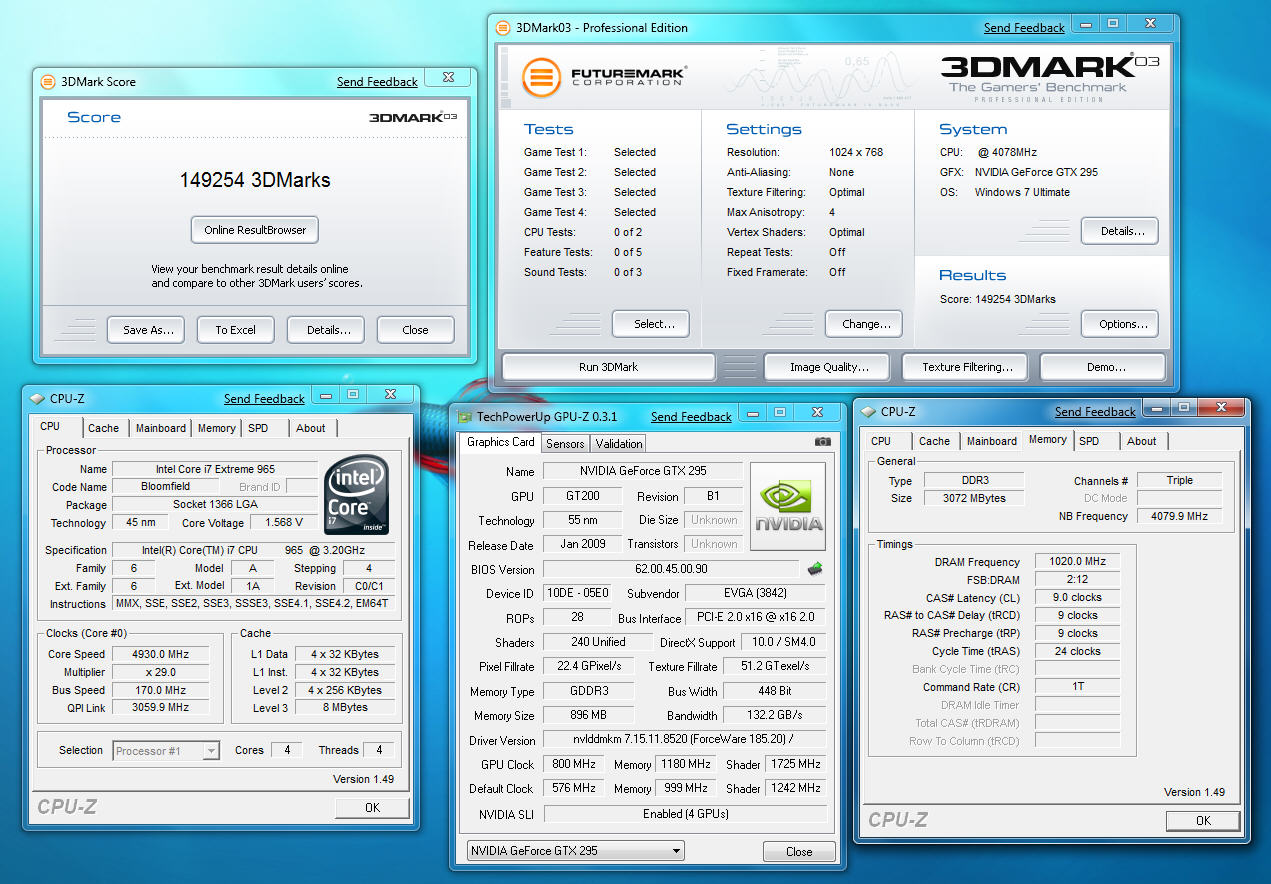Image resolution: width=1271 pixels, height=884 pixels.
Task: Click Send Feedback link in GPU-Z title bar
Action: point(691,417)
